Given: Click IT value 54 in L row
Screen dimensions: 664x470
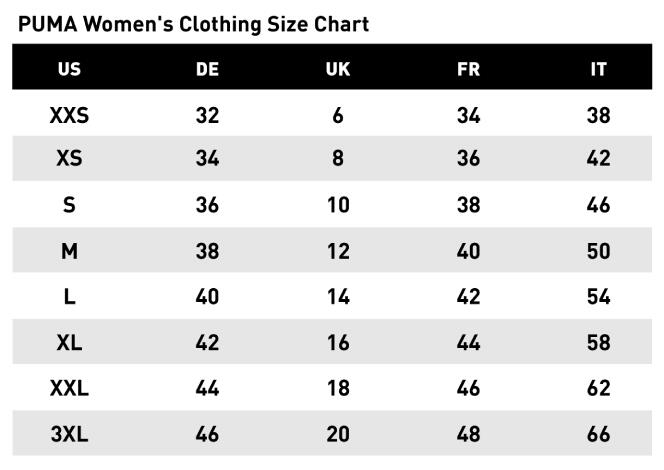Looking at the screenshot, I should click(x=598, y=297).
